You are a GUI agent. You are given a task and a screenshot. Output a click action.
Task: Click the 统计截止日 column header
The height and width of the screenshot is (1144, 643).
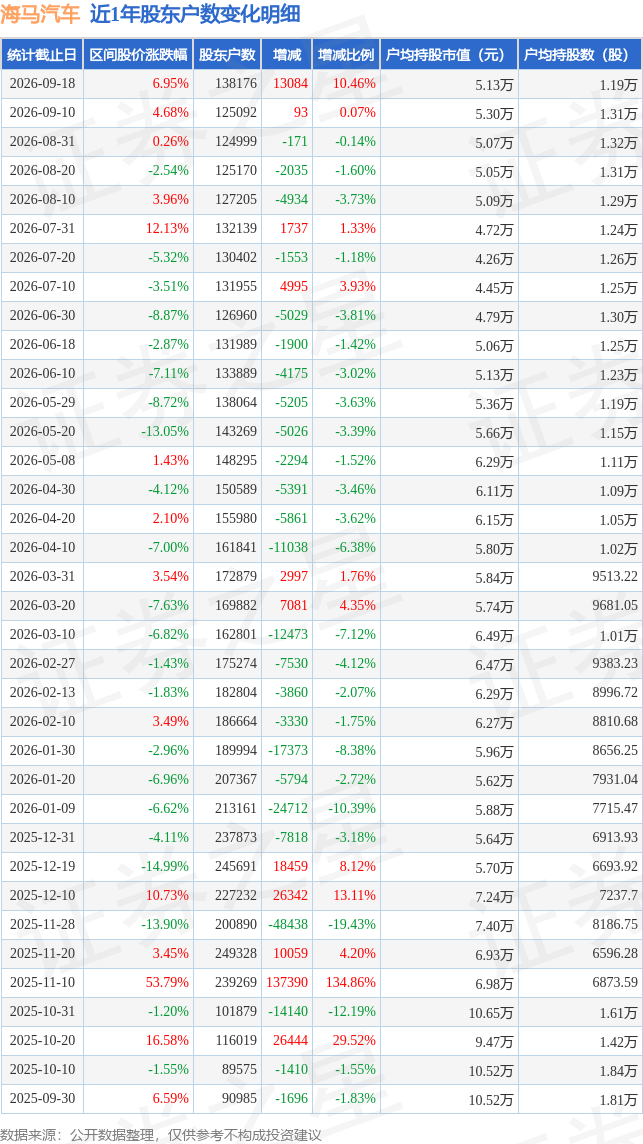tap(42, 55)
